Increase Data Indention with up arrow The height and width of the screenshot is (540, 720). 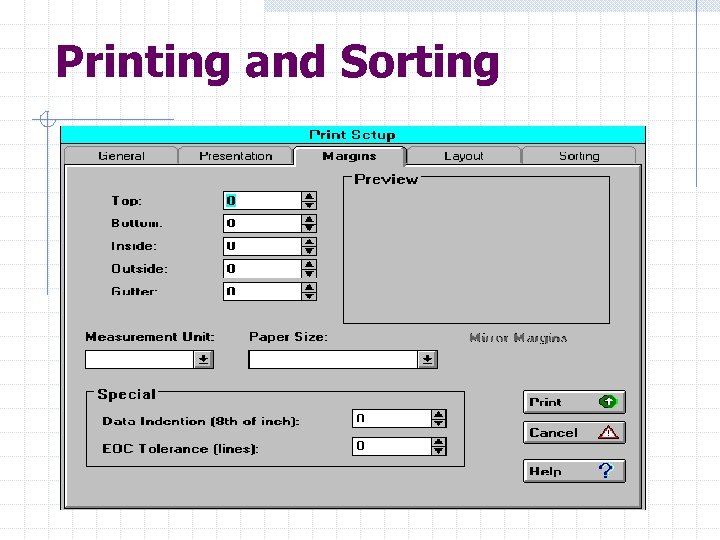click(x=439, y=414)
